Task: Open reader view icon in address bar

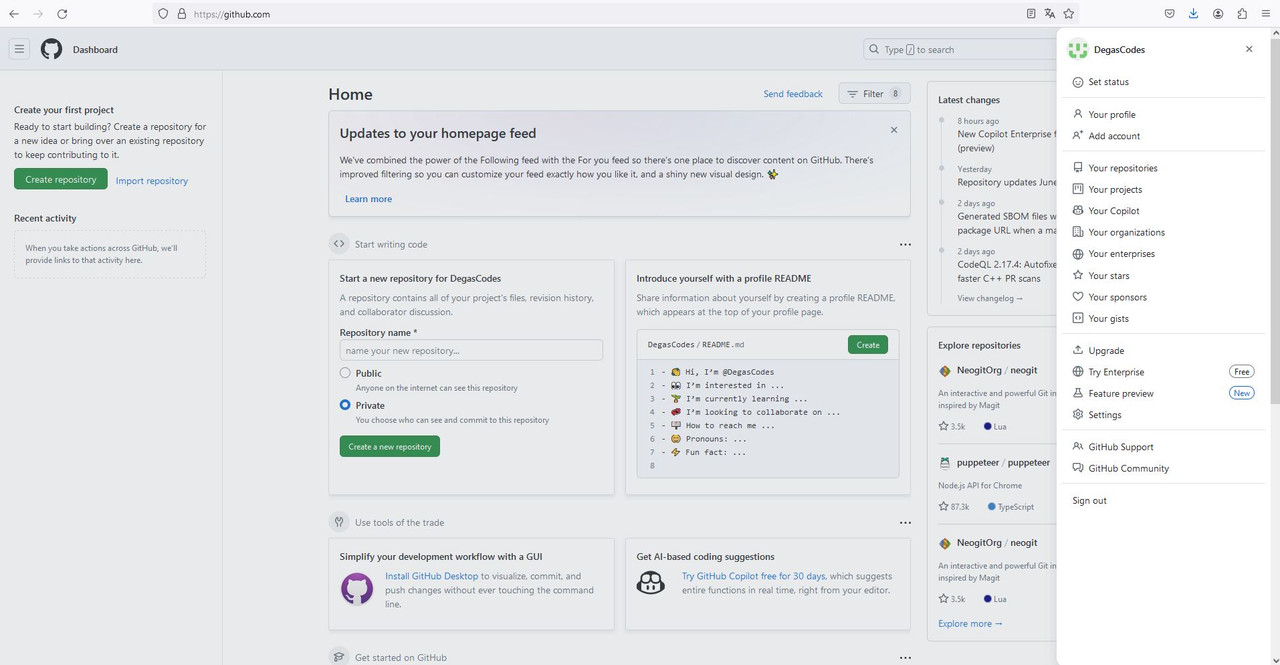Action: [1031, 14]
